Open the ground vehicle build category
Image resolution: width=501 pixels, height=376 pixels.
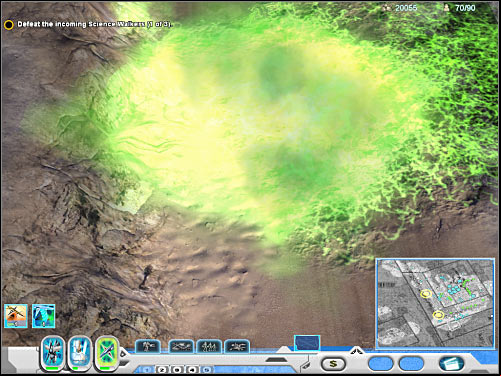pos(181,347)
